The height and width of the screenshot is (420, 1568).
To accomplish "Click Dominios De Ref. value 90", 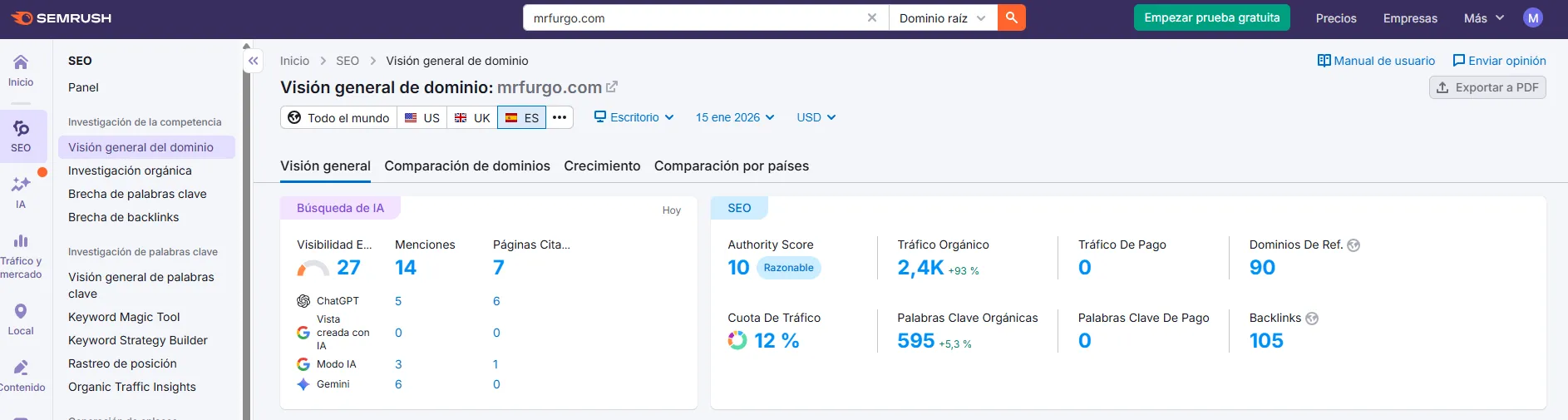I will (x=1262, y=268).
